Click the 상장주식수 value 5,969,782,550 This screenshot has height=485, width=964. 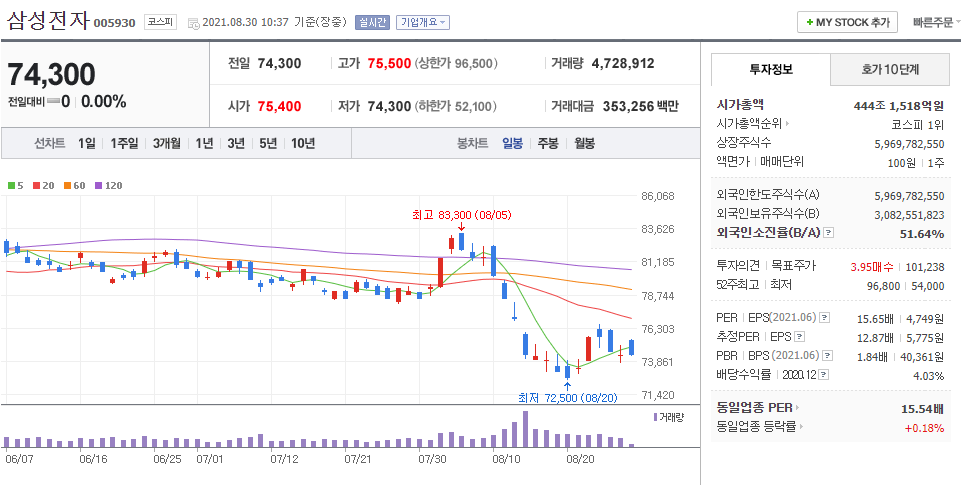(x=909, y=144)
